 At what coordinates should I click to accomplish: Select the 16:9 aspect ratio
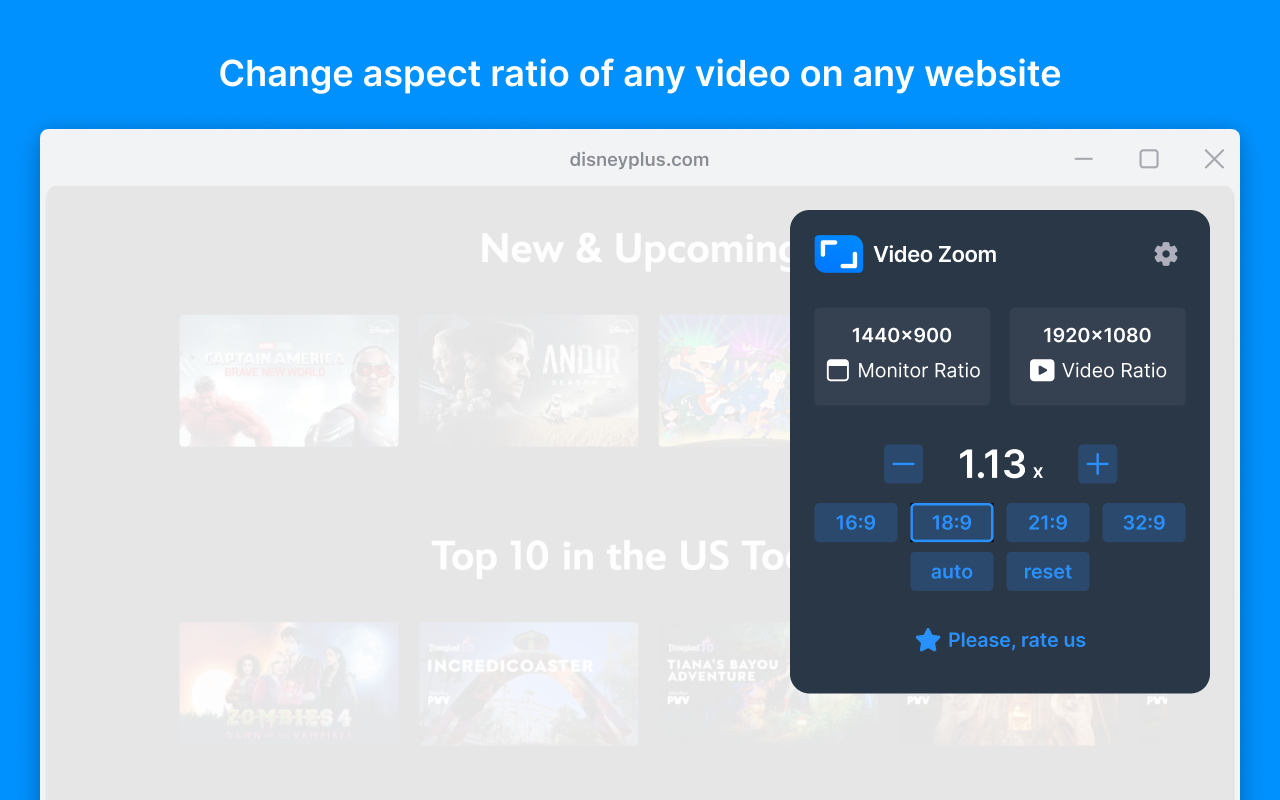[x=856, y=523]
